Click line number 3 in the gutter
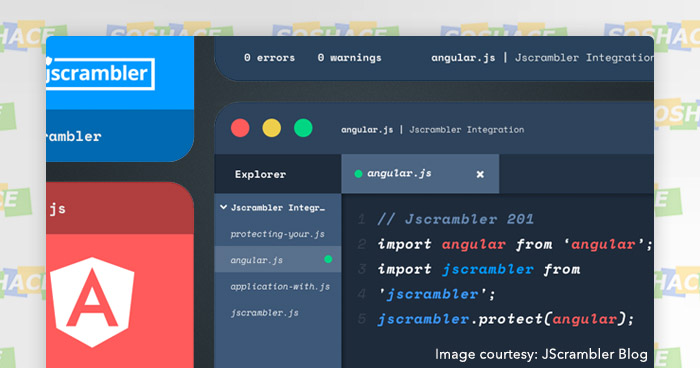 (x=362, y=269)
